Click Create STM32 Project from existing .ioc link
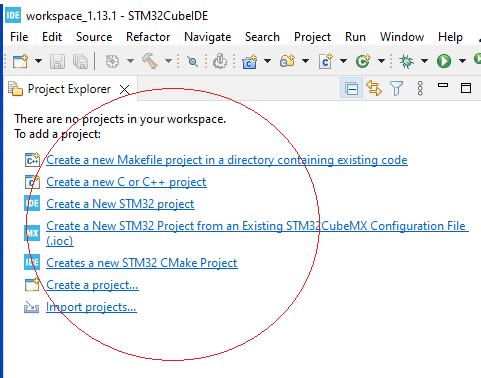The width and height of the screenshot is (481, 378). pyautogui.click(x=257, y=233)
